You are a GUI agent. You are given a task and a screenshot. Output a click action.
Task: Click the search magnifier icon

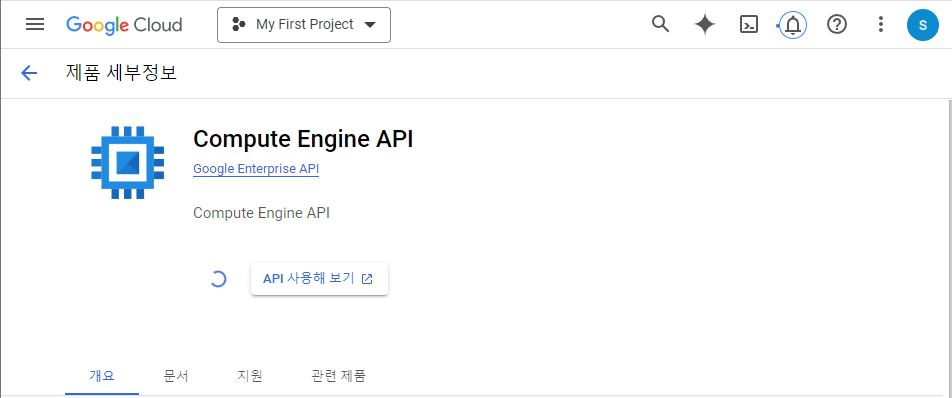(660, 24)
